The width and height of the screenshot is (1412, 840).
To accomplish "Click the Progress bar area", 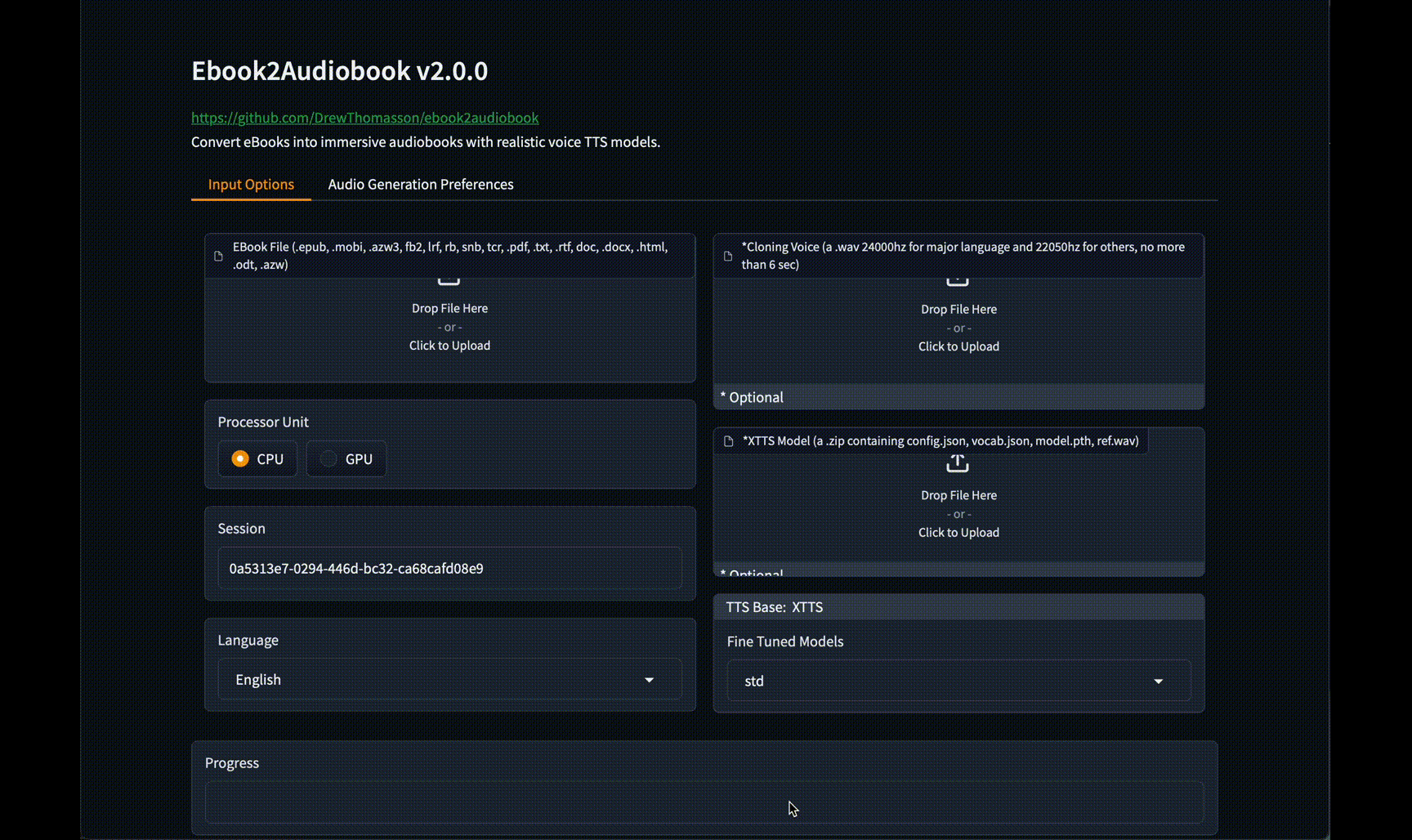I will (x=704, y=802).
